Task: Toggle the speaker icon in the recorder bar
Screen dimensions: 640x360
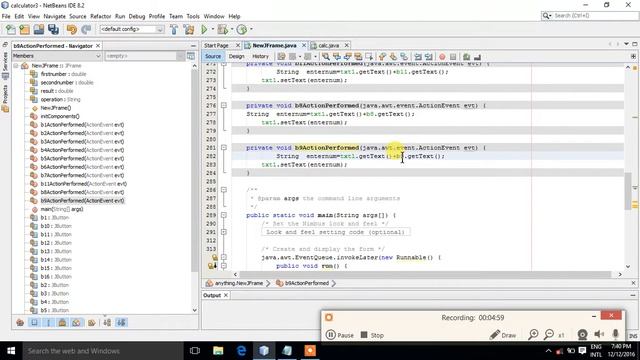Action: (x=599, y=335)
